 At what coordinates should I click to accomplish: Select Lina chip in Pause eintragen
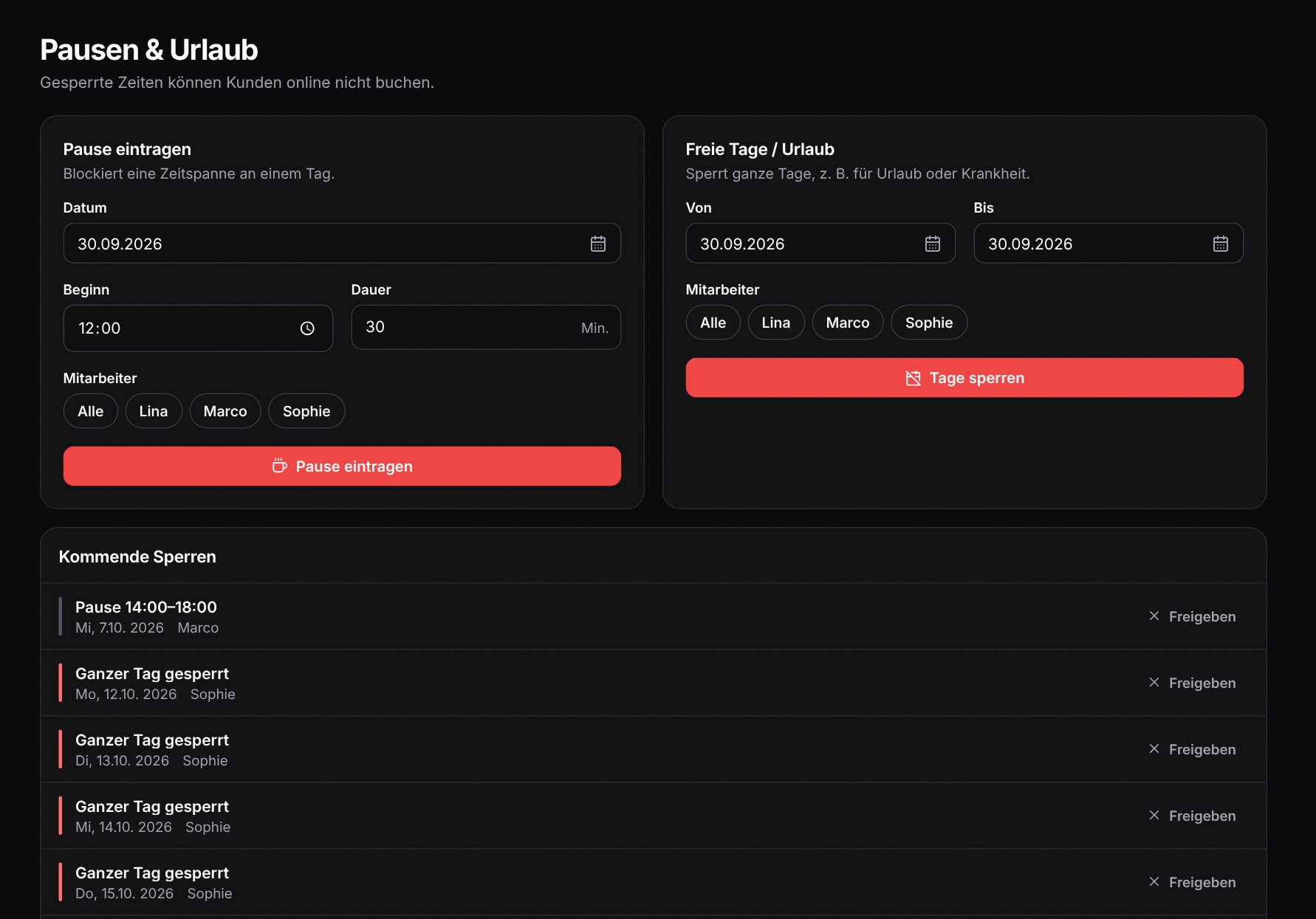pos(154,411)
